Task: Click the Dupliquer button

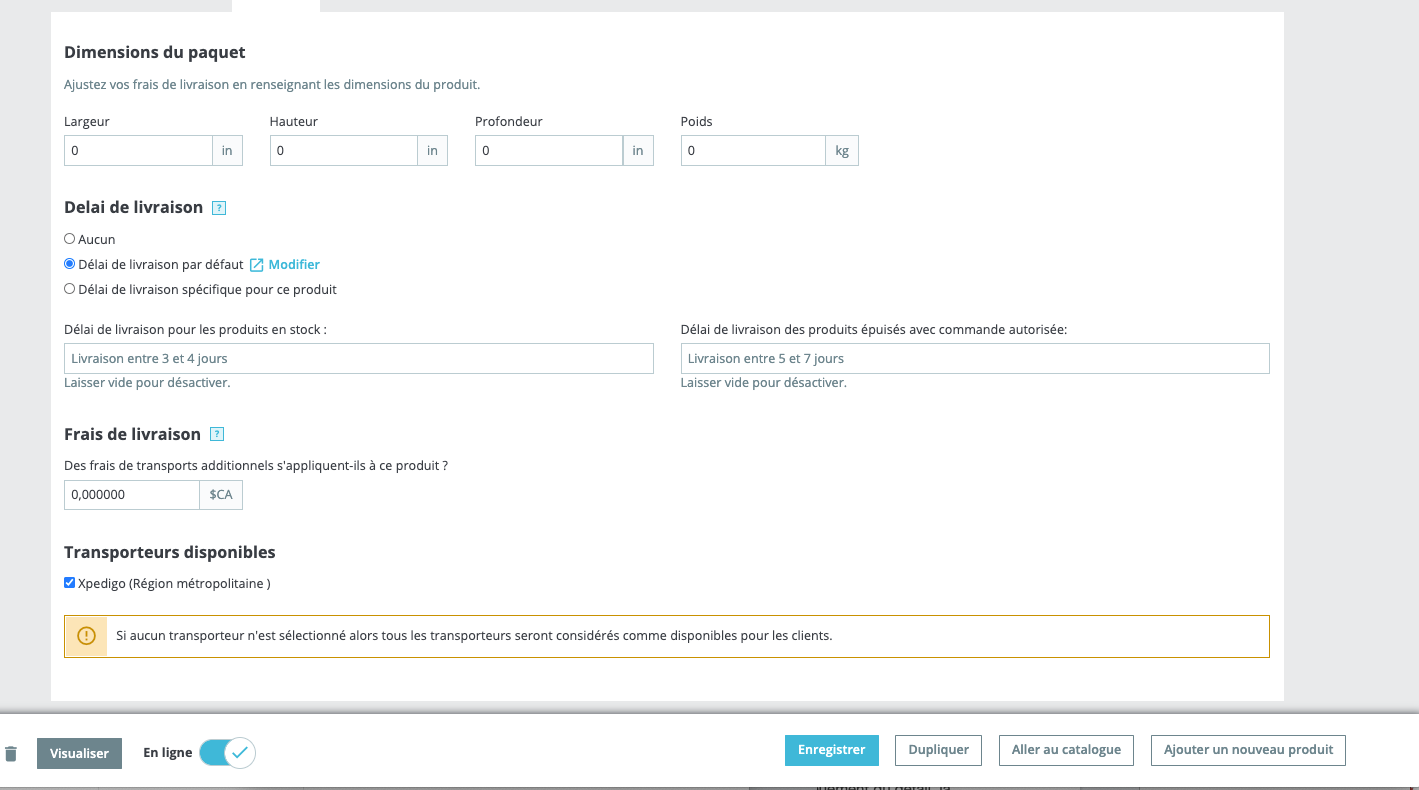Action: tap(938, 750)
